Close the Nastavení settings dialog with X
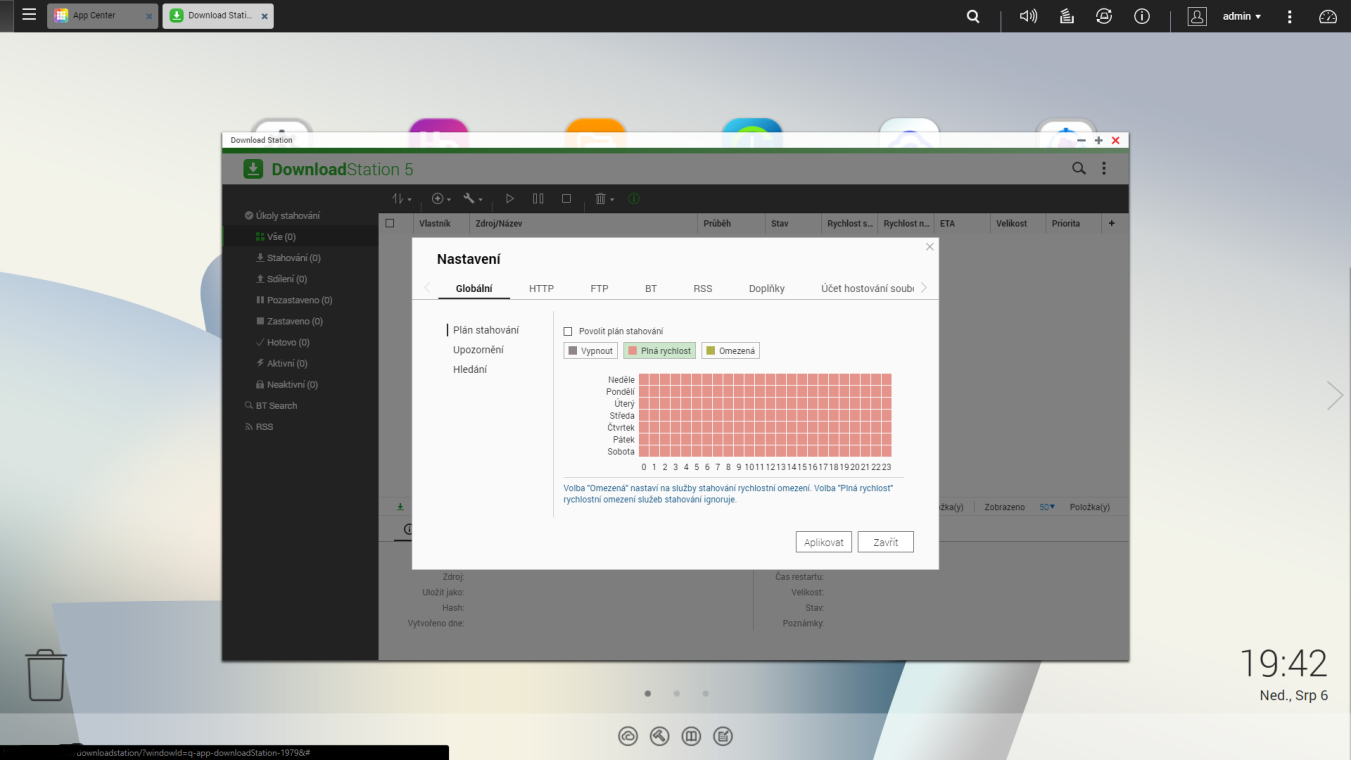 coord(930,247)
